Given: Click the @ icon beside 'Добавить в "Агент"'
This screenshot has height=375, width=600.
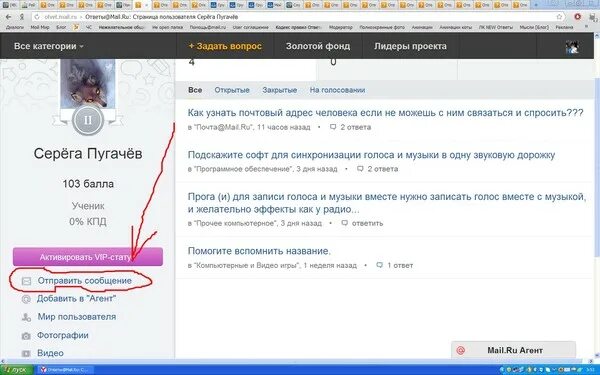Looking at the screenshot, I should click(x=26, y=300).
